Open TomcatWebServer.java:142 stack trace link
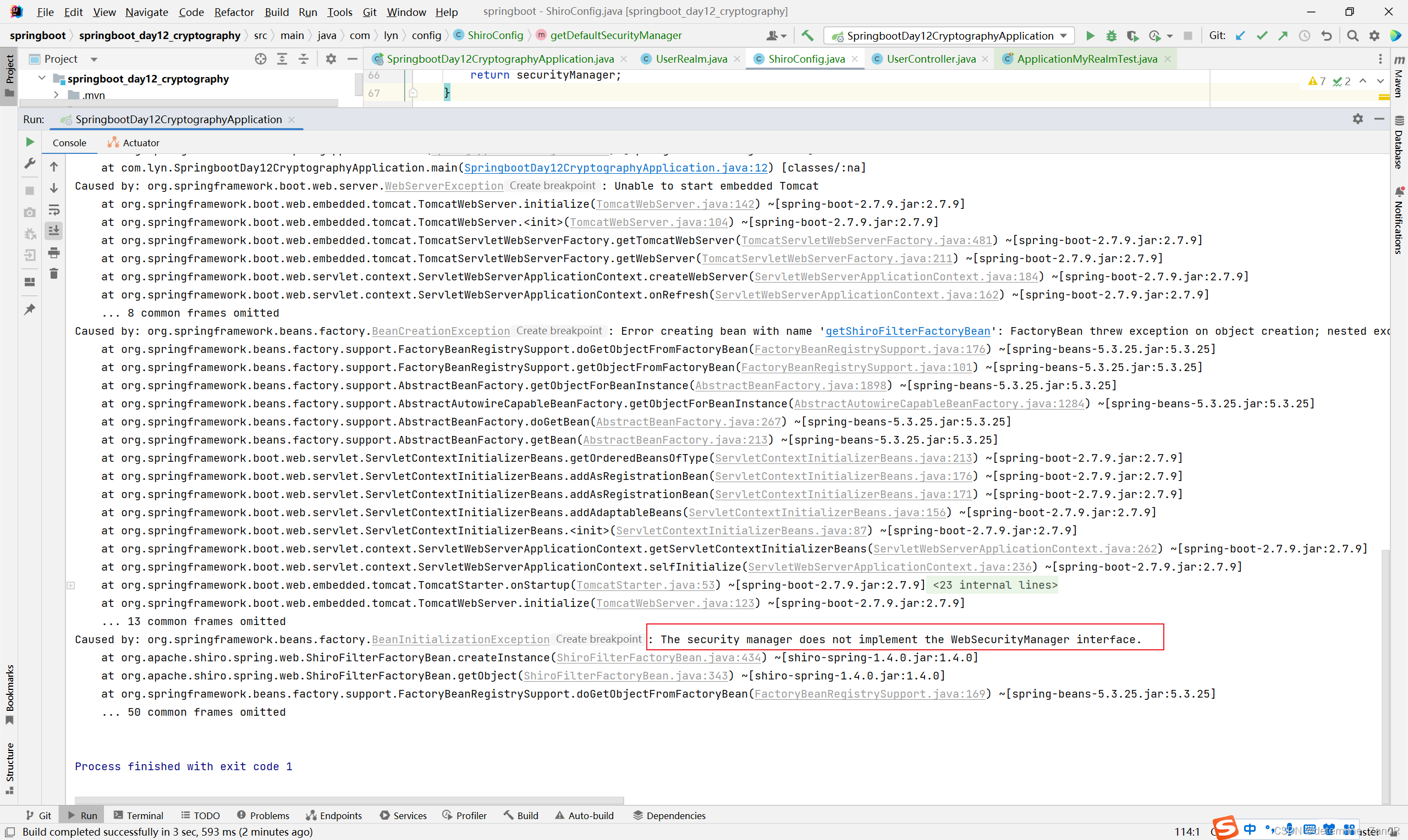 (x=675, y=204)
